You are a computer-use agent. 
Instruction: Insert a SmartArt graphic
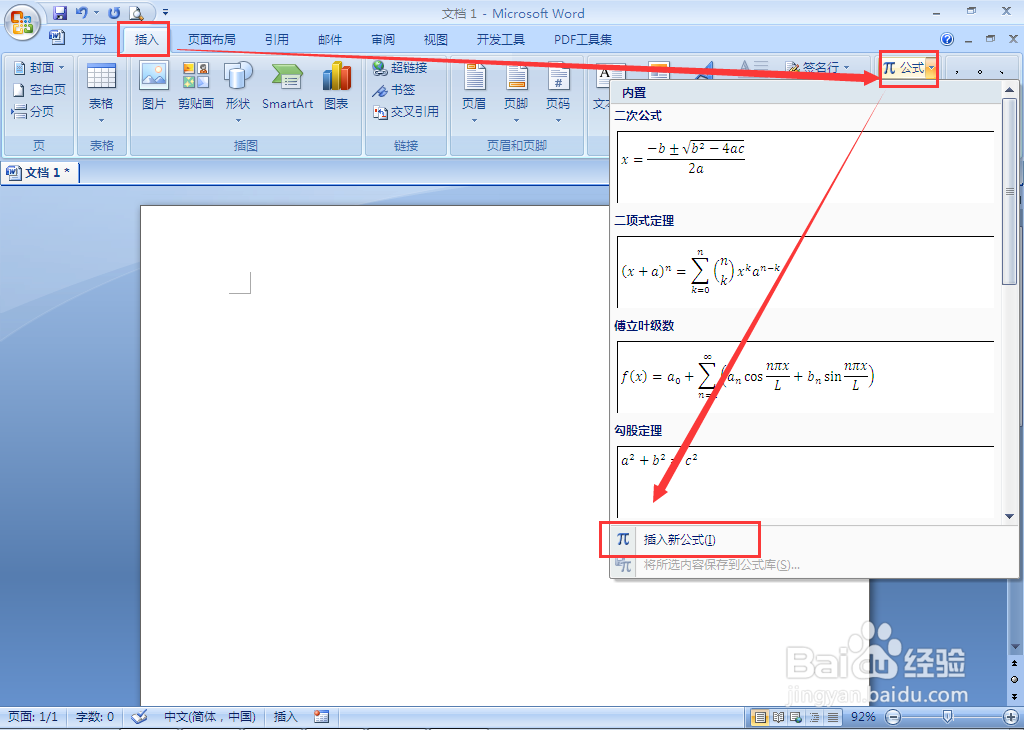pos(287,86)
